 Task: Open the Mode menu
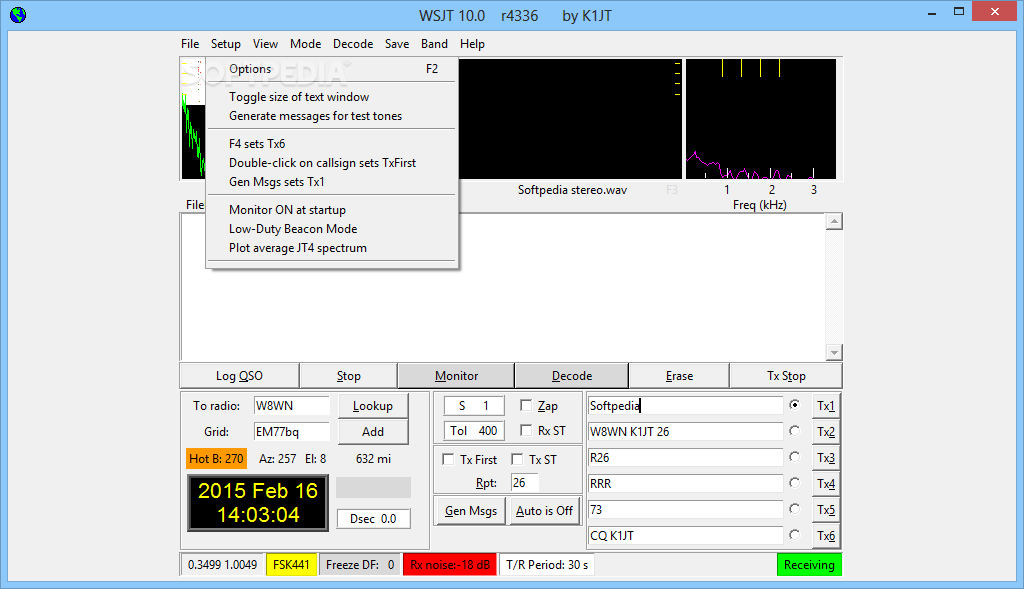306,44
